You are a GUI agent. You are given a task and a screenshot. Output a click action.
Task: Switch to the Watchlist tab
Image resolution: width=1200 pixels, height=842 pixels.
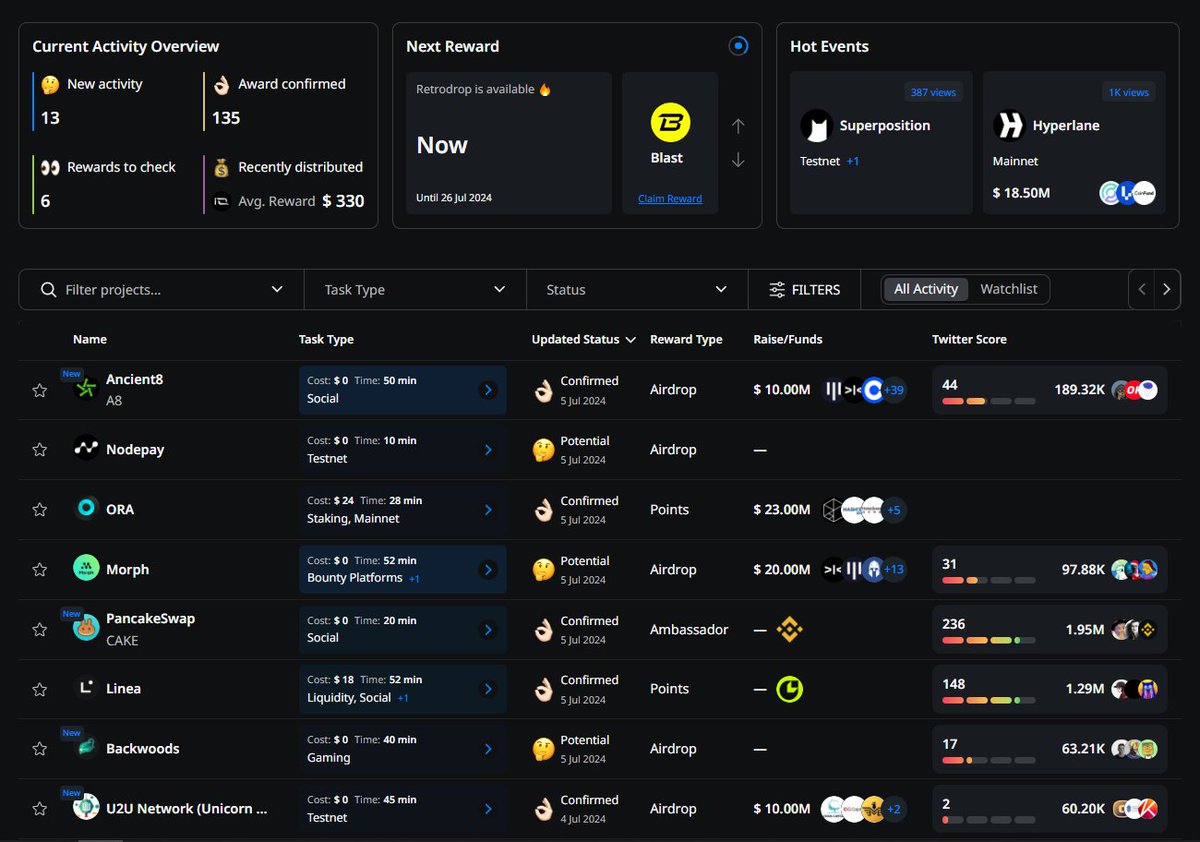tap(1009, 289)
